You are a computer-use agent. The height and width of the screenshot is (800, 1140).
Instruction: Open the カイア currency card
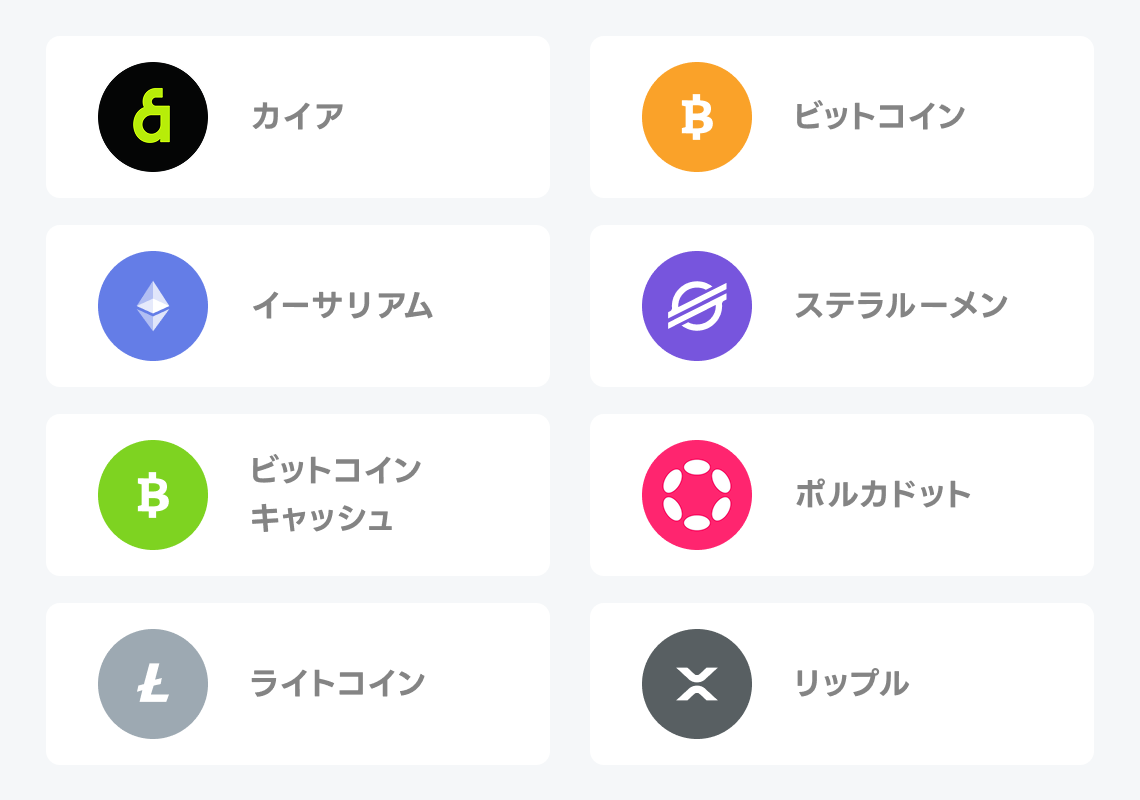click(297, 116)
